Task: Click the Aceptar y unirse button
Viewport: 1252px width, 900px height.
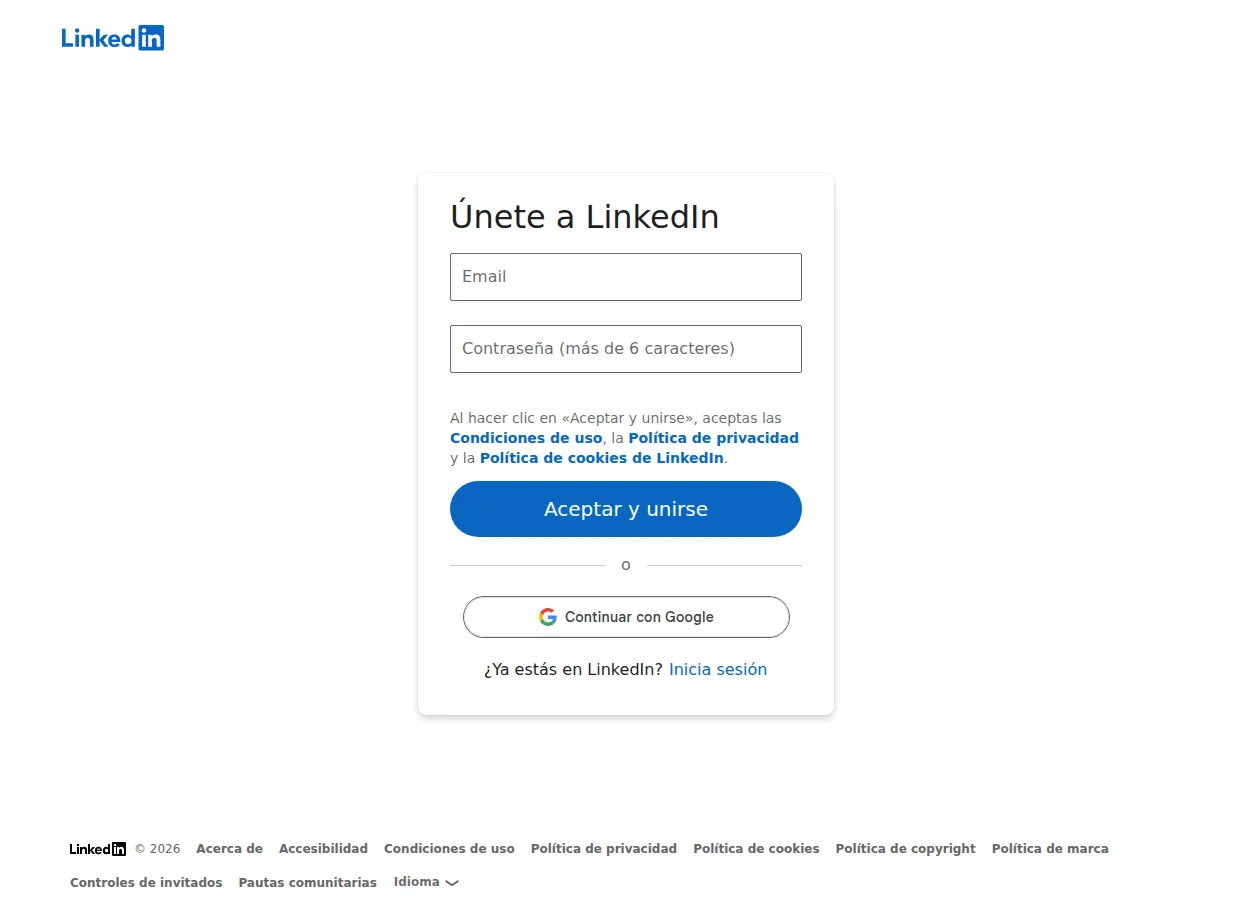Action: (x=626, y=509)
